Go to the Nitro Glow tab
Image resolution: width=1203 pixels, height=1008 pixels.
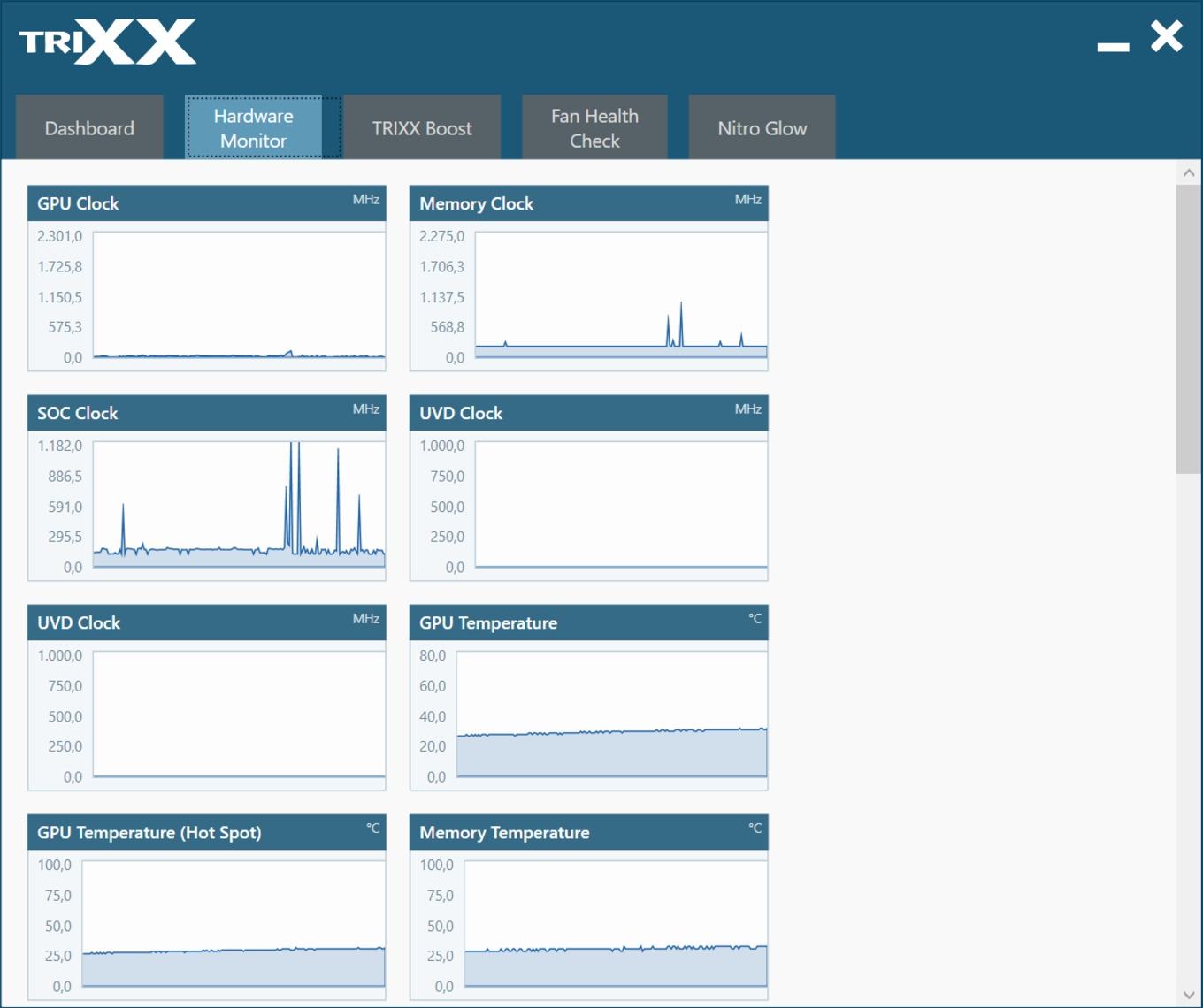click(762, 127)
